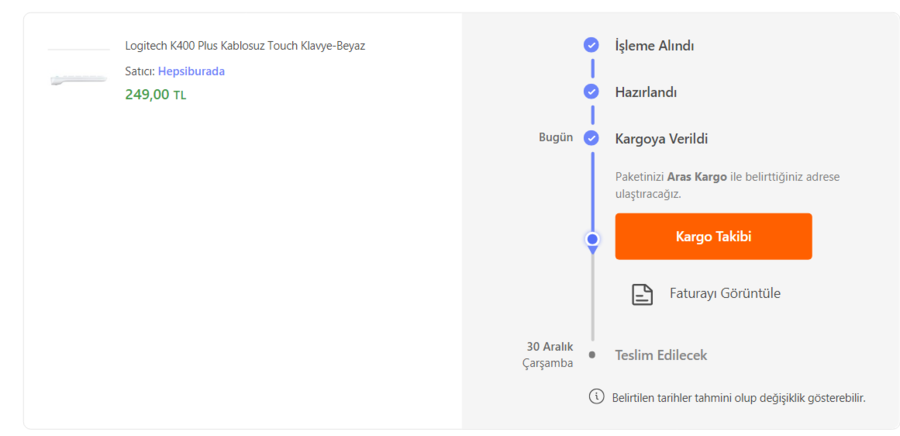Select the Teslim Edilecek step label
The image size is (900, 436).
660,355
